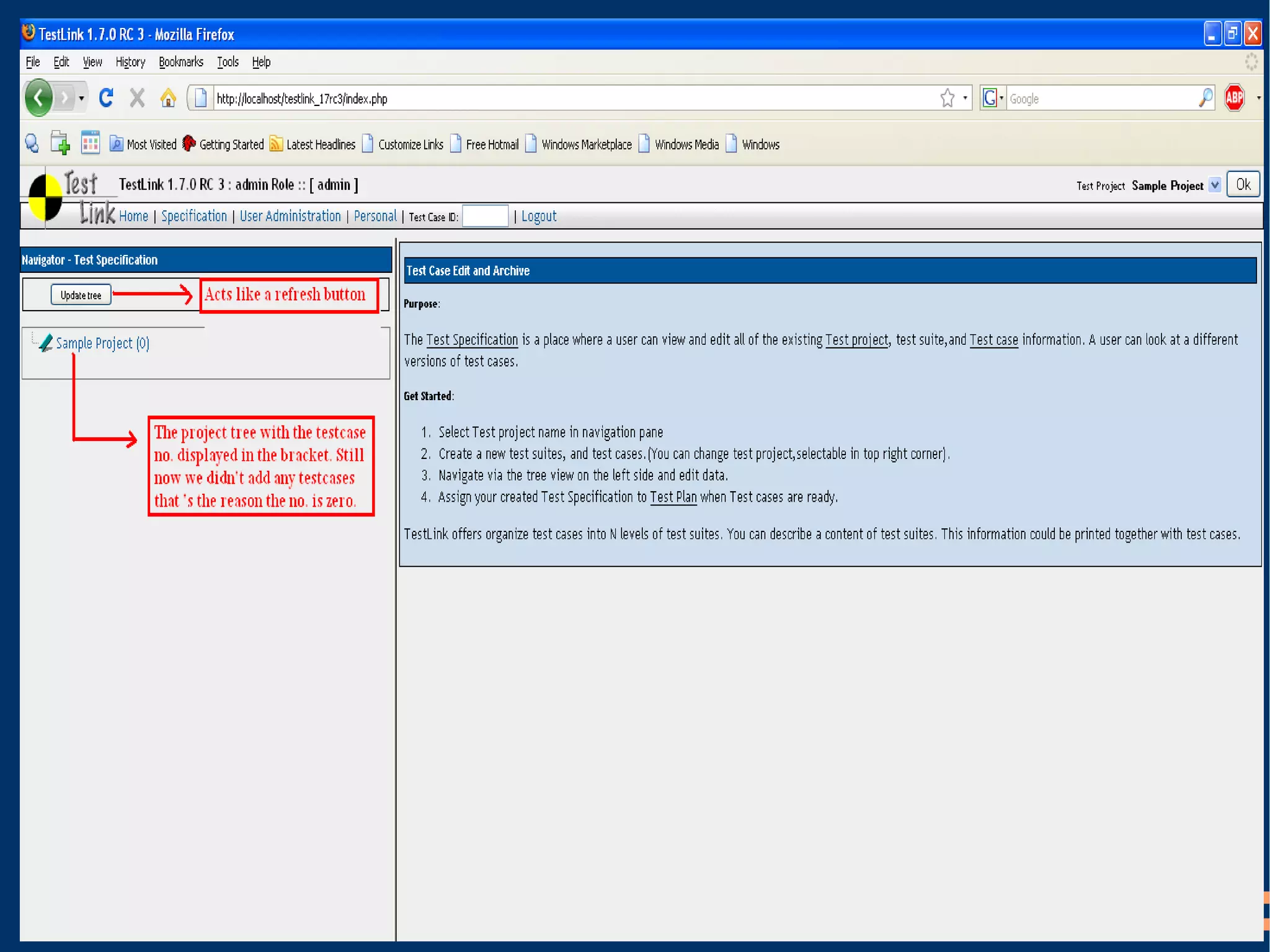Follow the Test Plan glossary link

(x=673, y=497)
